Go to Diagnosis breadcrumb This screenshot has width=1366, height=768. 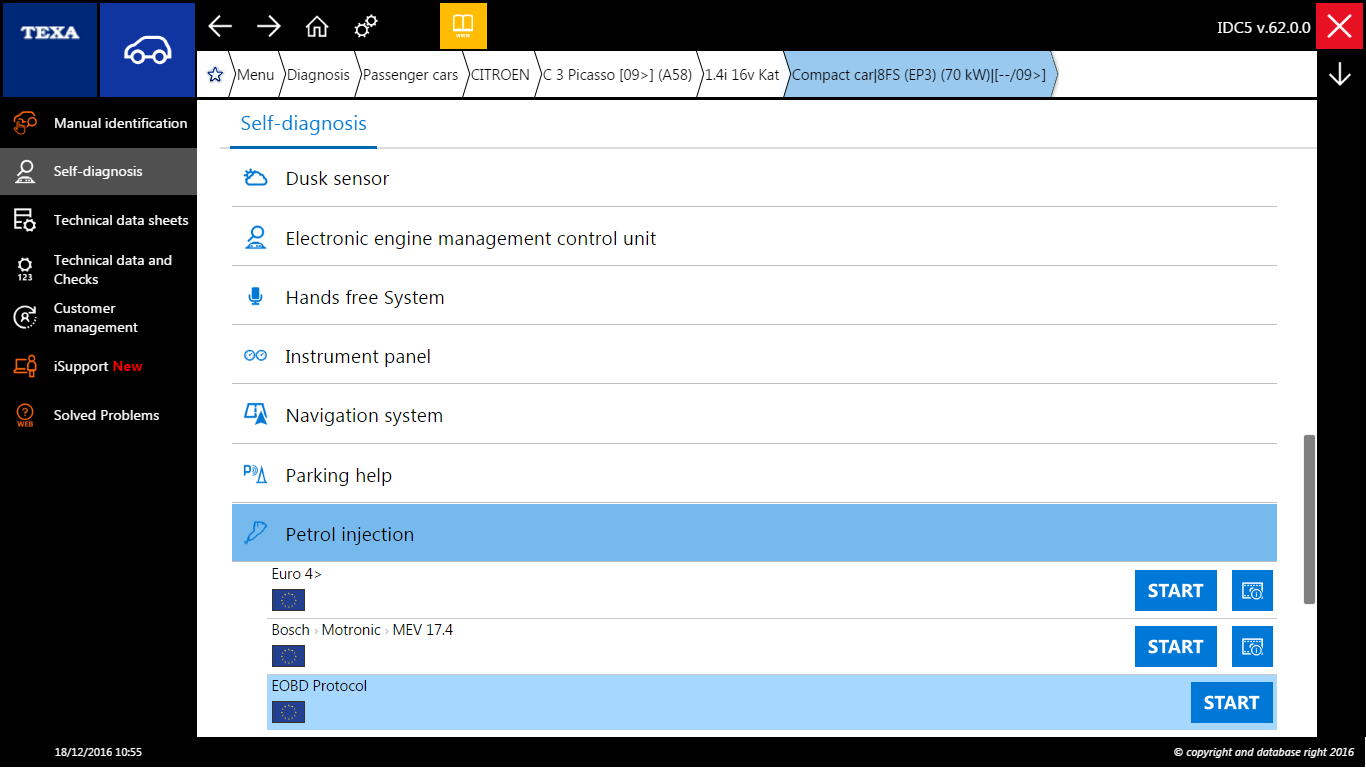[x=318, y=75]
